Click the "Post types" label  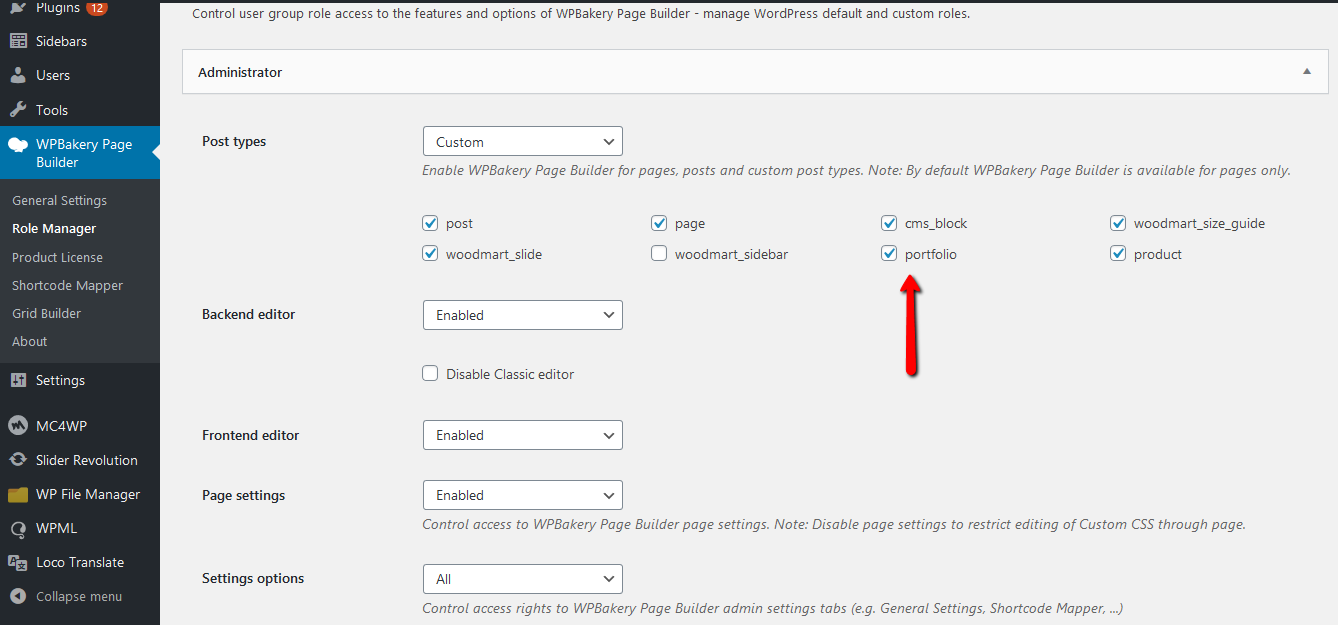234,141
